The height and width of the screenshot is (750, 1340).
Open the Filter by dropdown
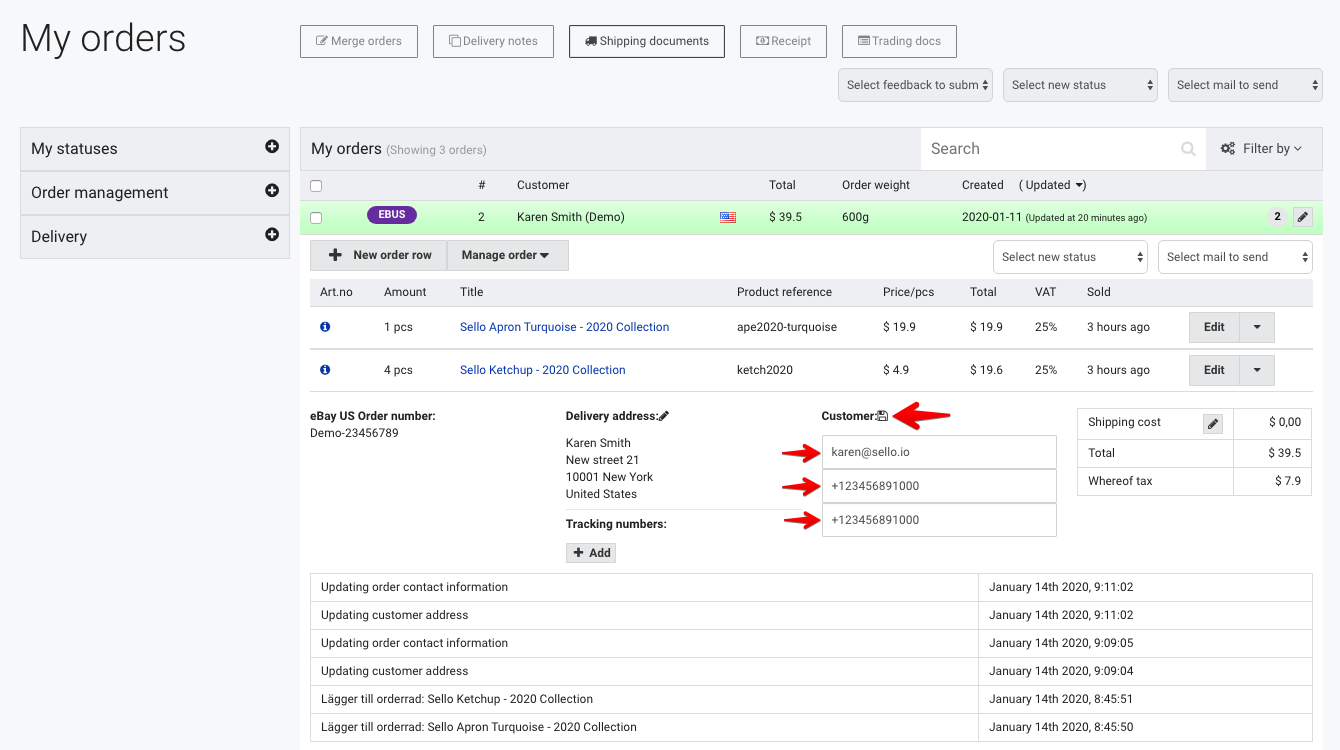coord(1261,149)
